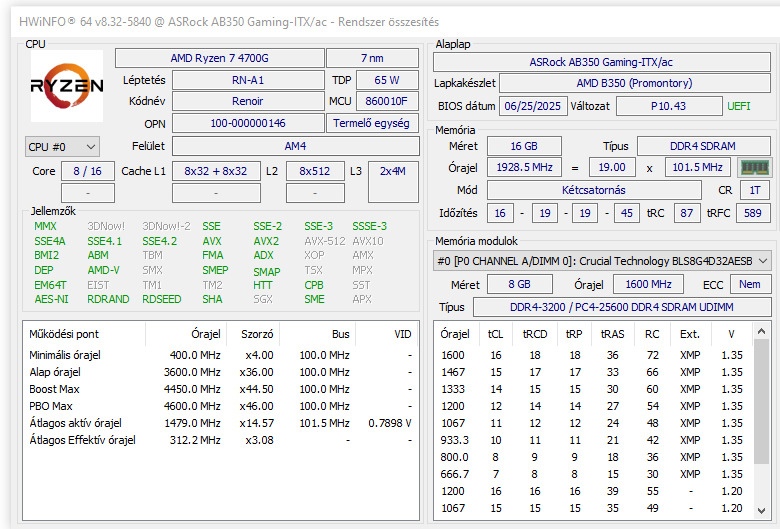Click the Ryzen logo image
Image resolution: width=780 pixels, height=529 pixels.
click(67, 86)
